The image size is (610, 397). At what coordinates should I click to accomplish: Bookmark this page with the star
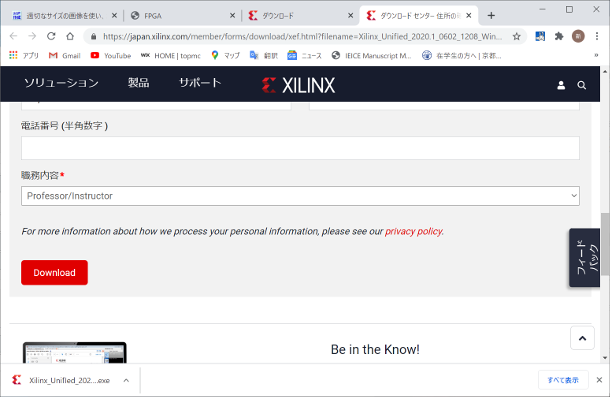pos(516,37)
